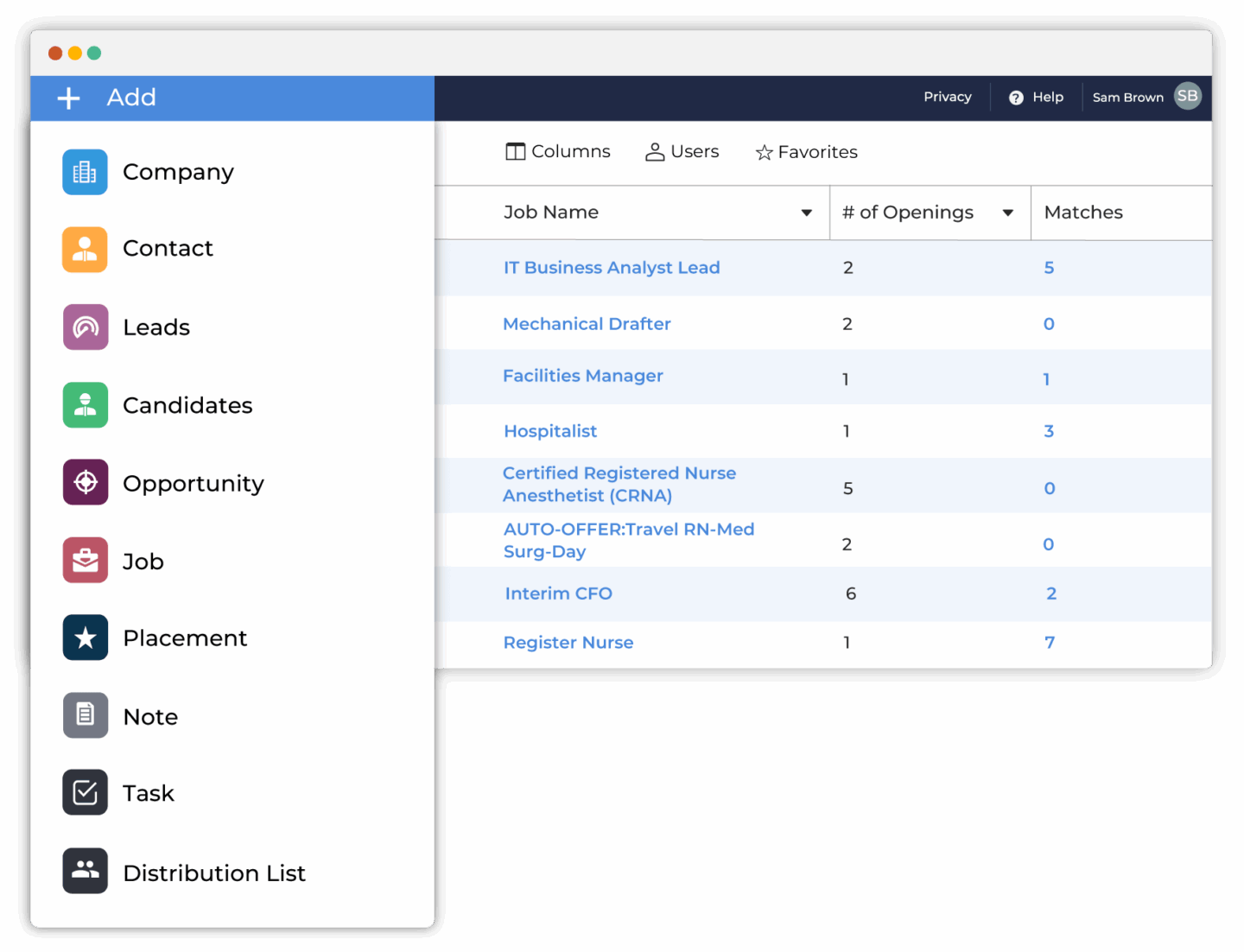Open the IT Business Analyst Lead job
Viewport: 1244px width, 952px height.
tap(612, 268)
